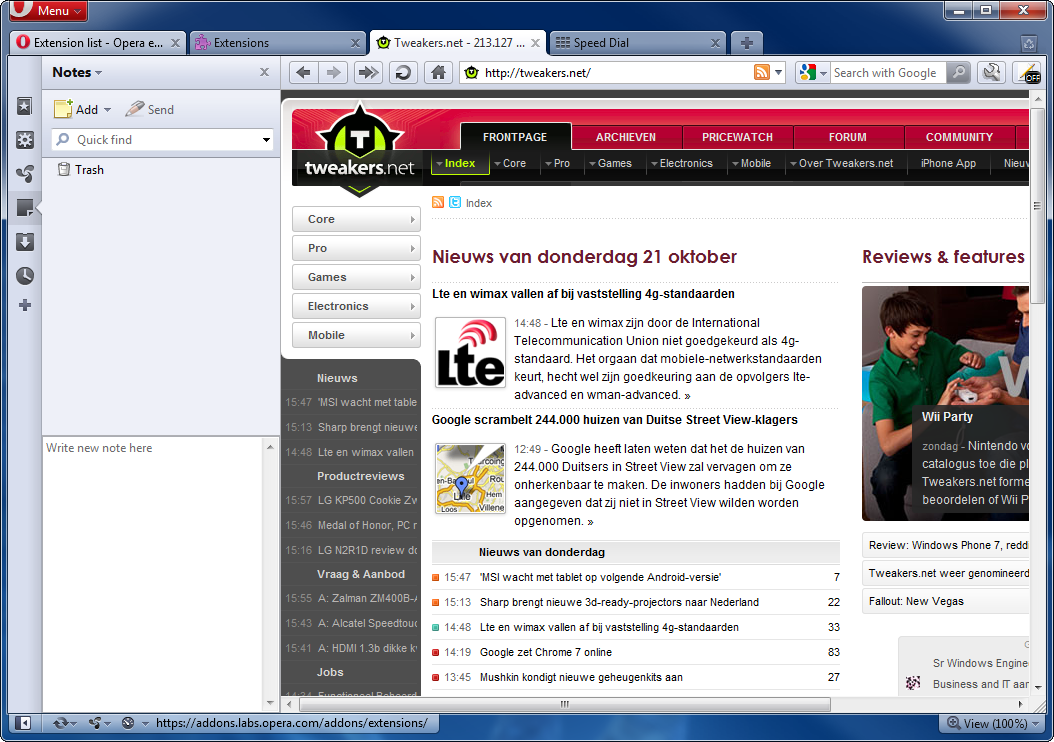Open the PRICEWATCH site tab
The image size is (1054, 742).
pyautogui.click(x=737, y=136)
